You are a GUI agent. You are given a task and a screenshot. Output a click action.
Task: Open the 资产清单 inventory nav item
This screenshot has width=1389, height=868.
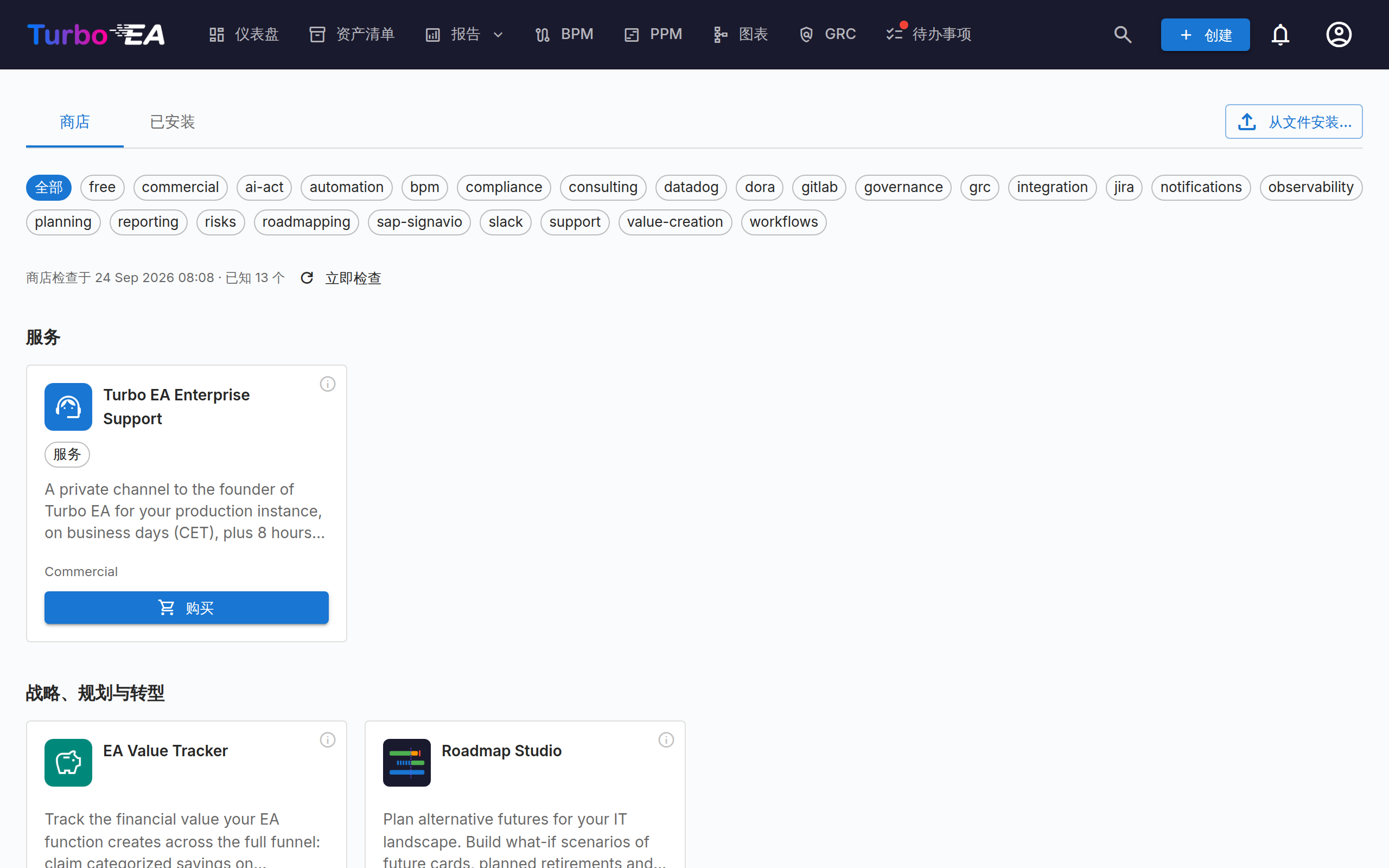(352, 34)
